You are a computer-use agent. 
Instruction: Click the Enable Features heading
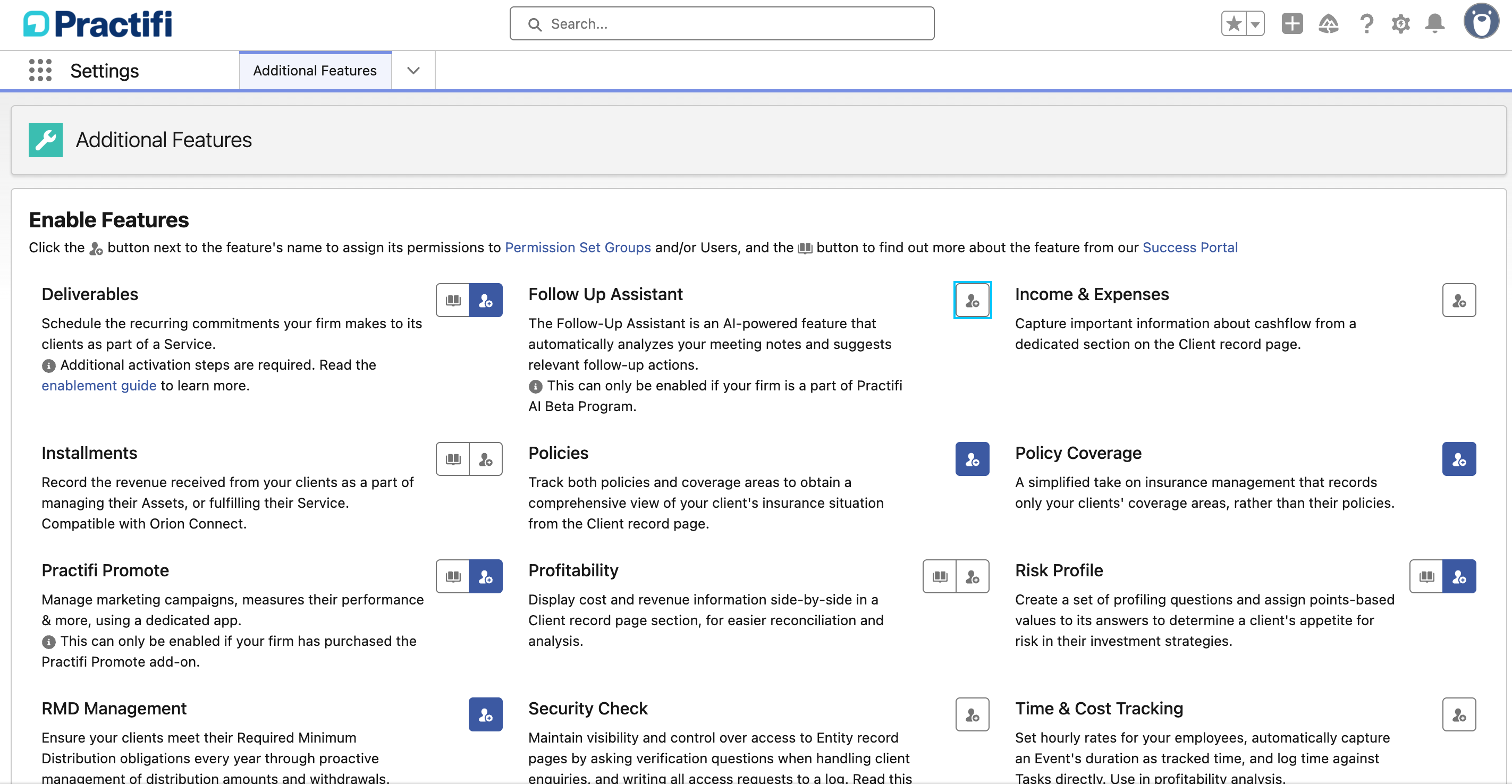[108, 220]
